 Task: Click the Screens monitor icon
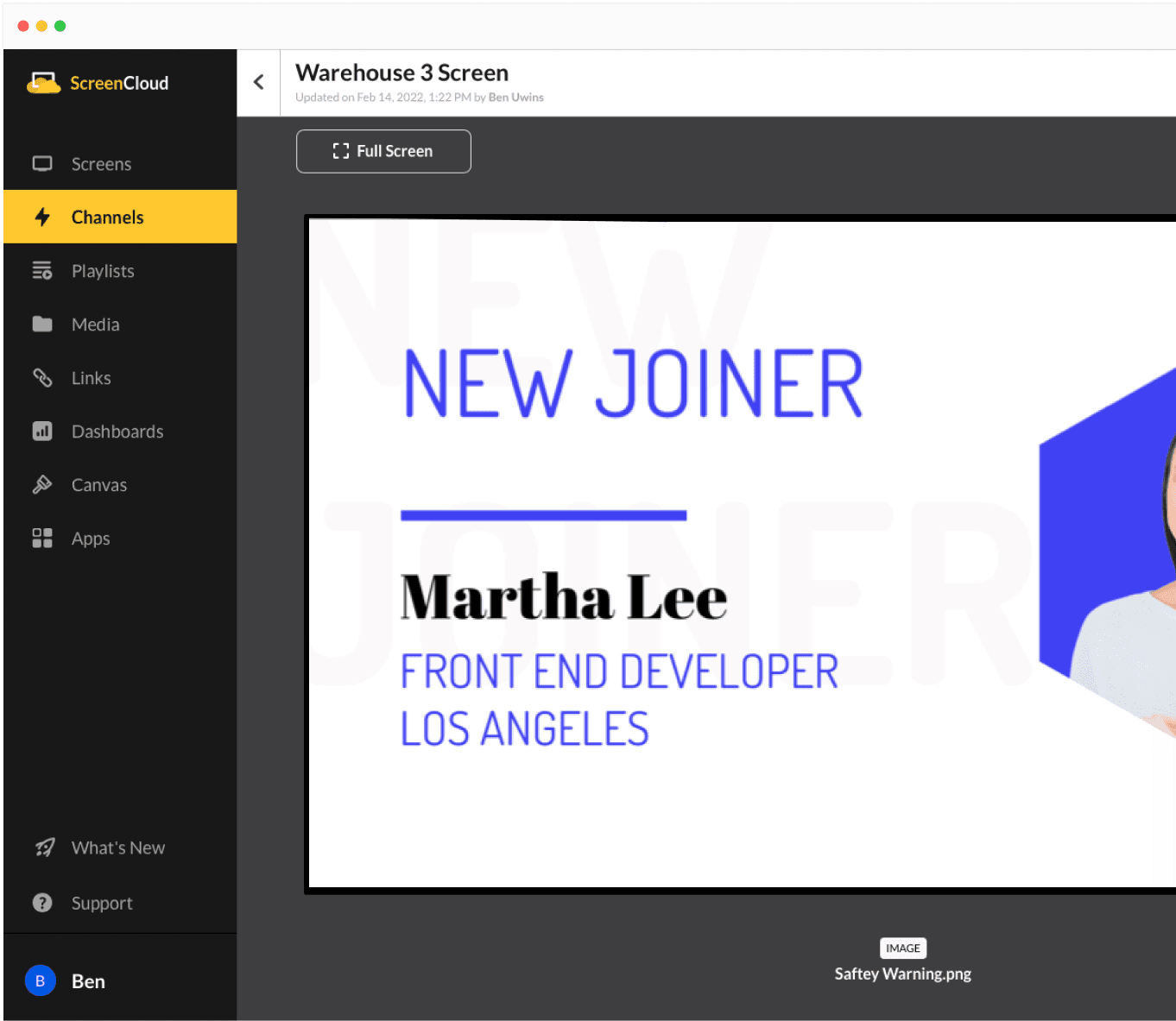(42, 163)
